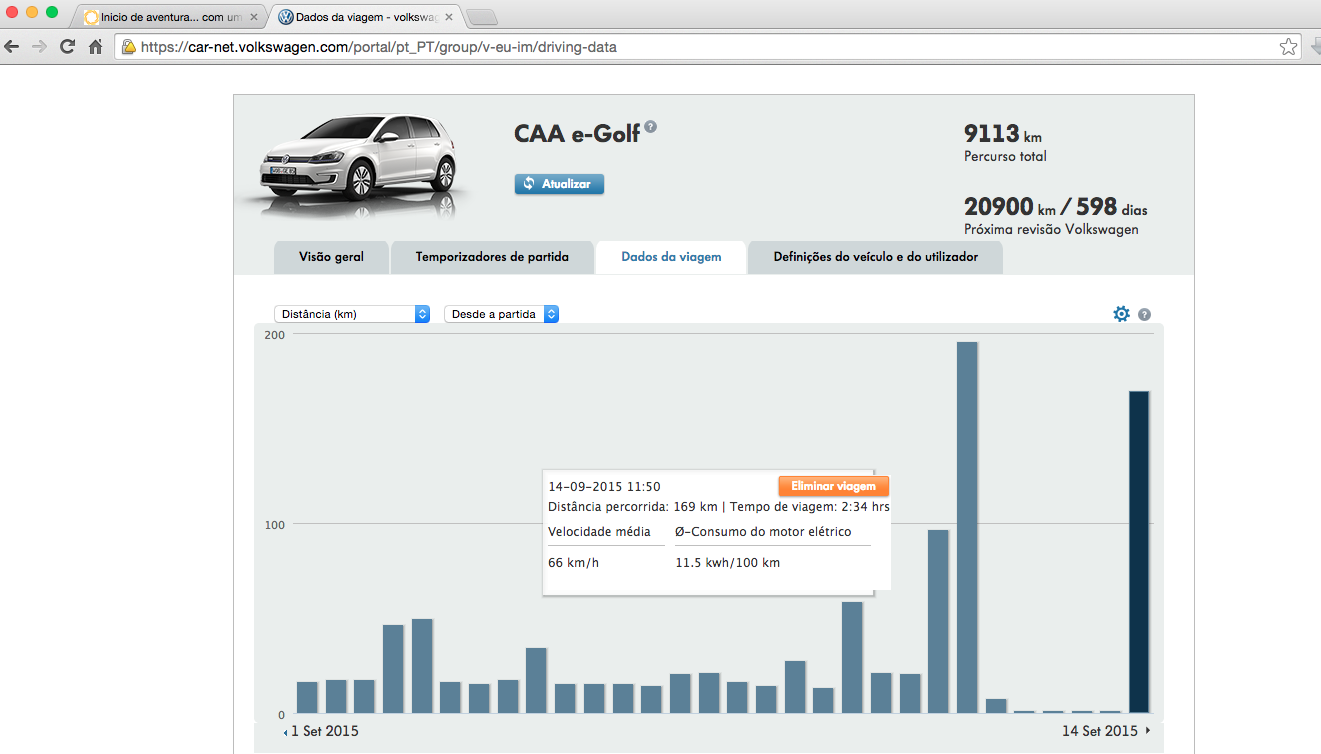
Task: Select the dark highlighted bar for 14 Set
Action: (1139, 552)
